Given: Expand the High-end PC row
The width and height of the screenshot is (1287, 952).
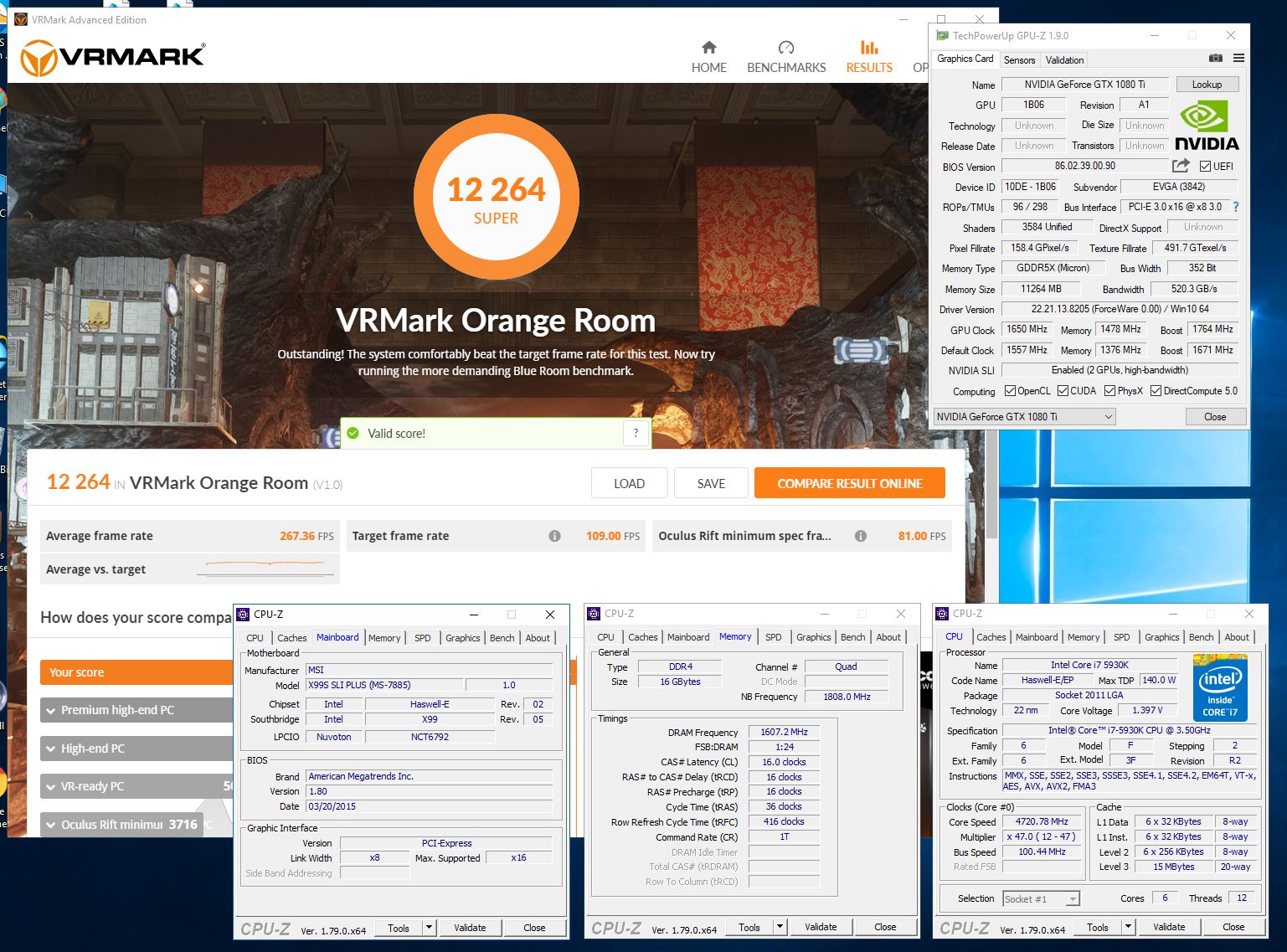Looking at the screenshot, I should [x=137, y=749].
